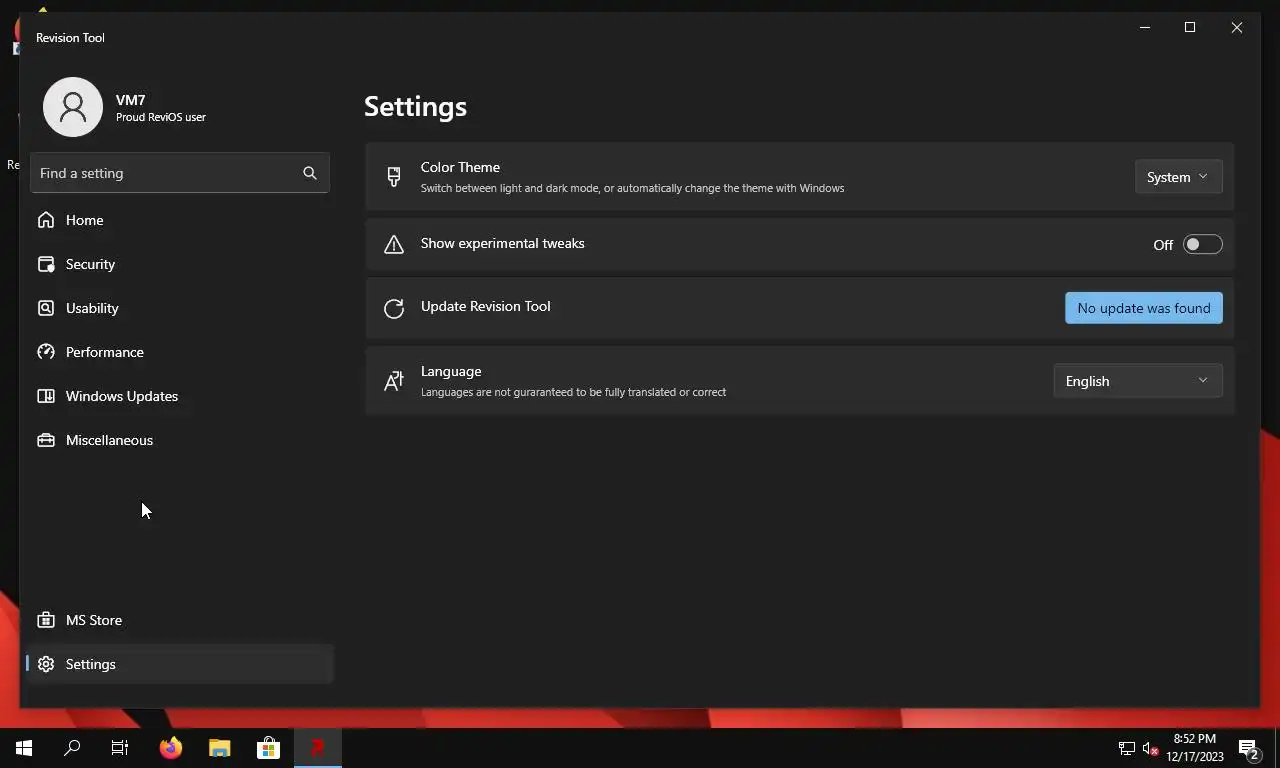Click the Revision Tool window title
This screenshot has width=1280, height=768.
[x=70, y=38]
